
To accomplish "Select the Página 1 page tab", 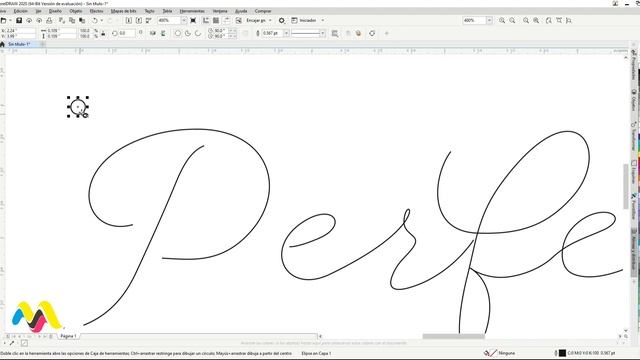I will (68, 336).
